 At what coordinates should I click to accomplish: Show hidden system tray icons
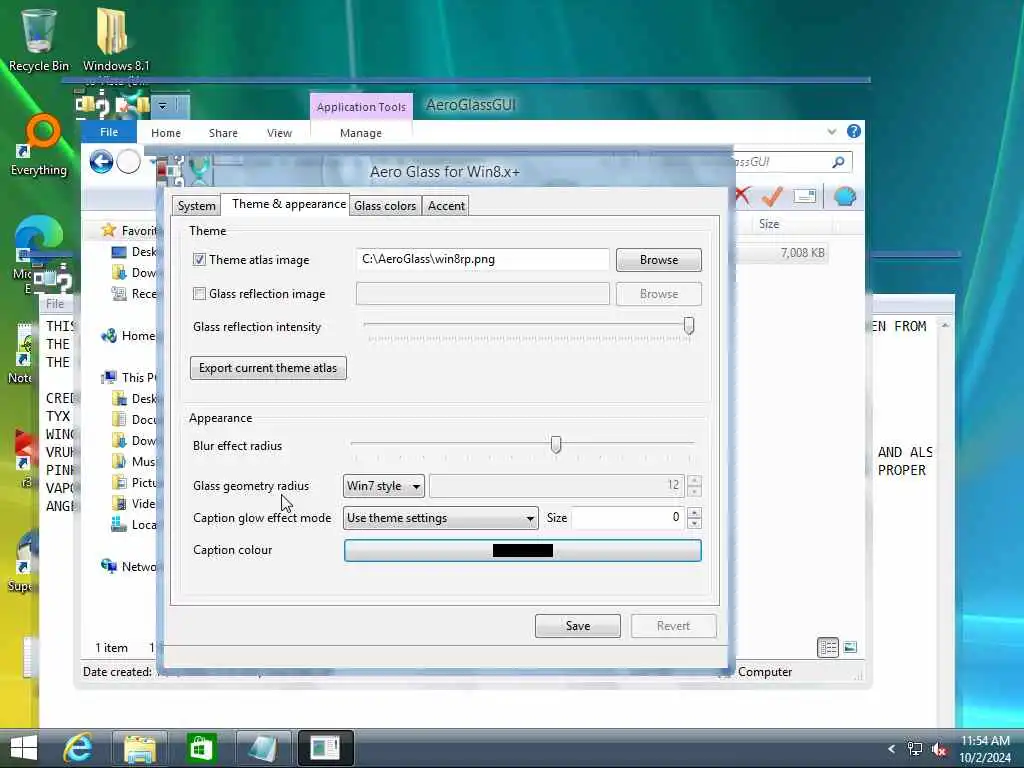pyautogui.click(x=891, y=749)
